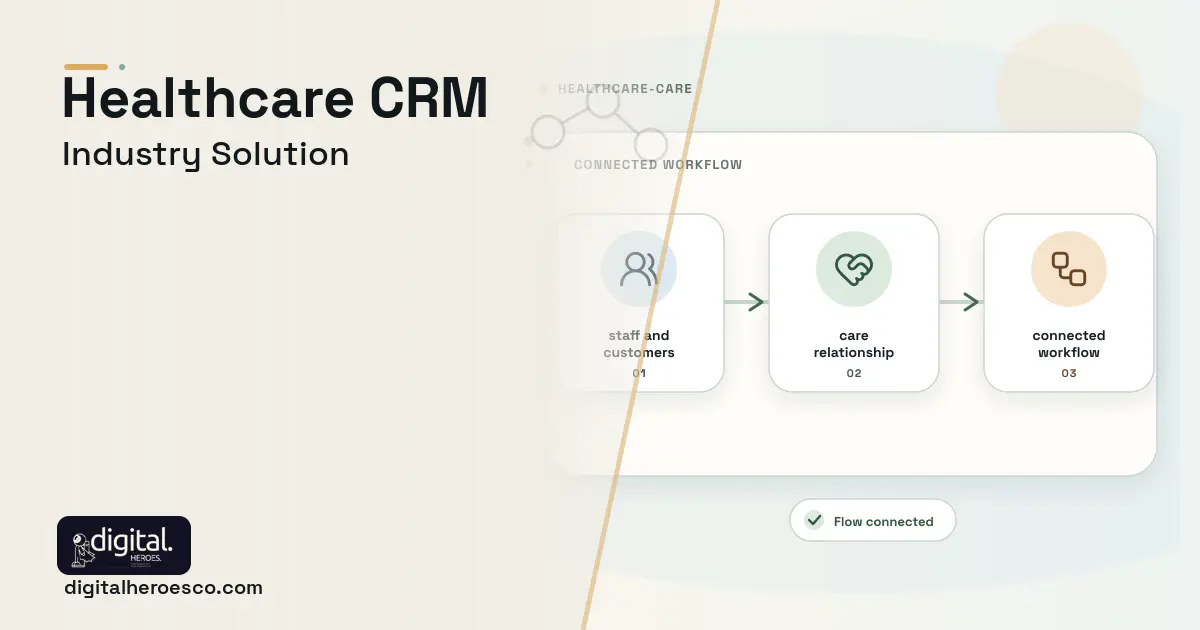Select the "care relationship" label
The image size is (1200, 630).
(x=854, y=344)
